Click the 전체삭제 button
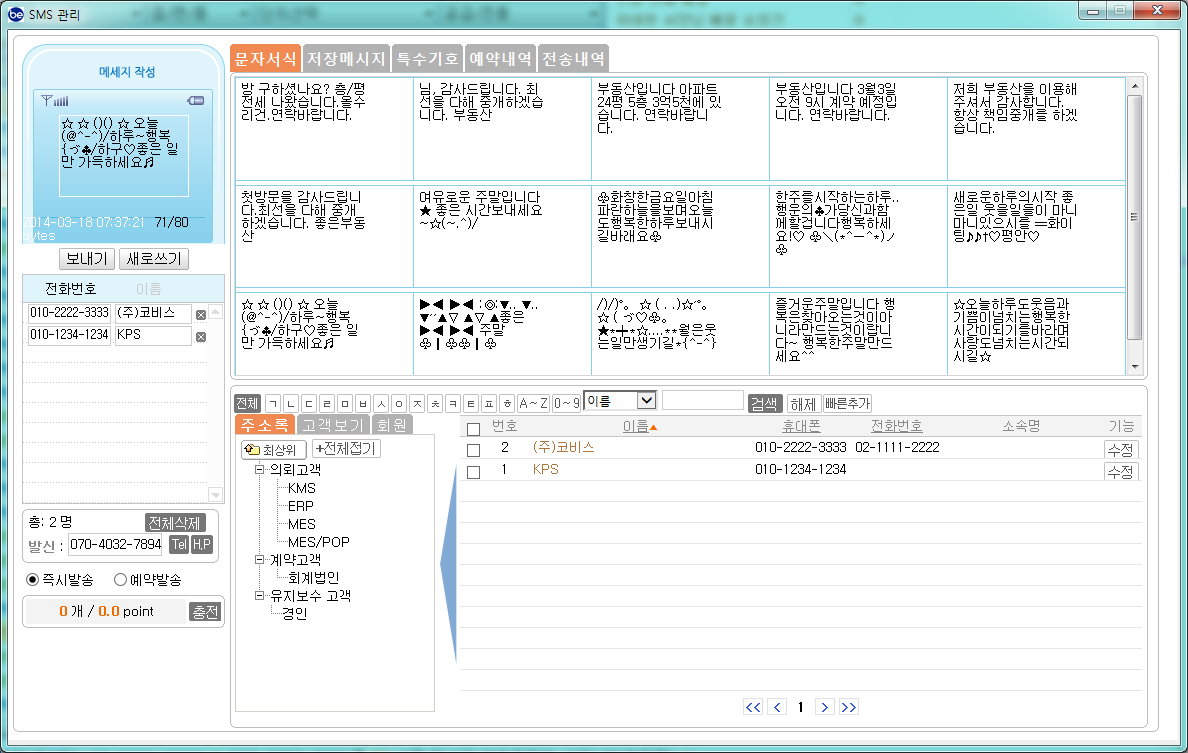This screenshot has width=1188, height=753. tap(175, 523)
